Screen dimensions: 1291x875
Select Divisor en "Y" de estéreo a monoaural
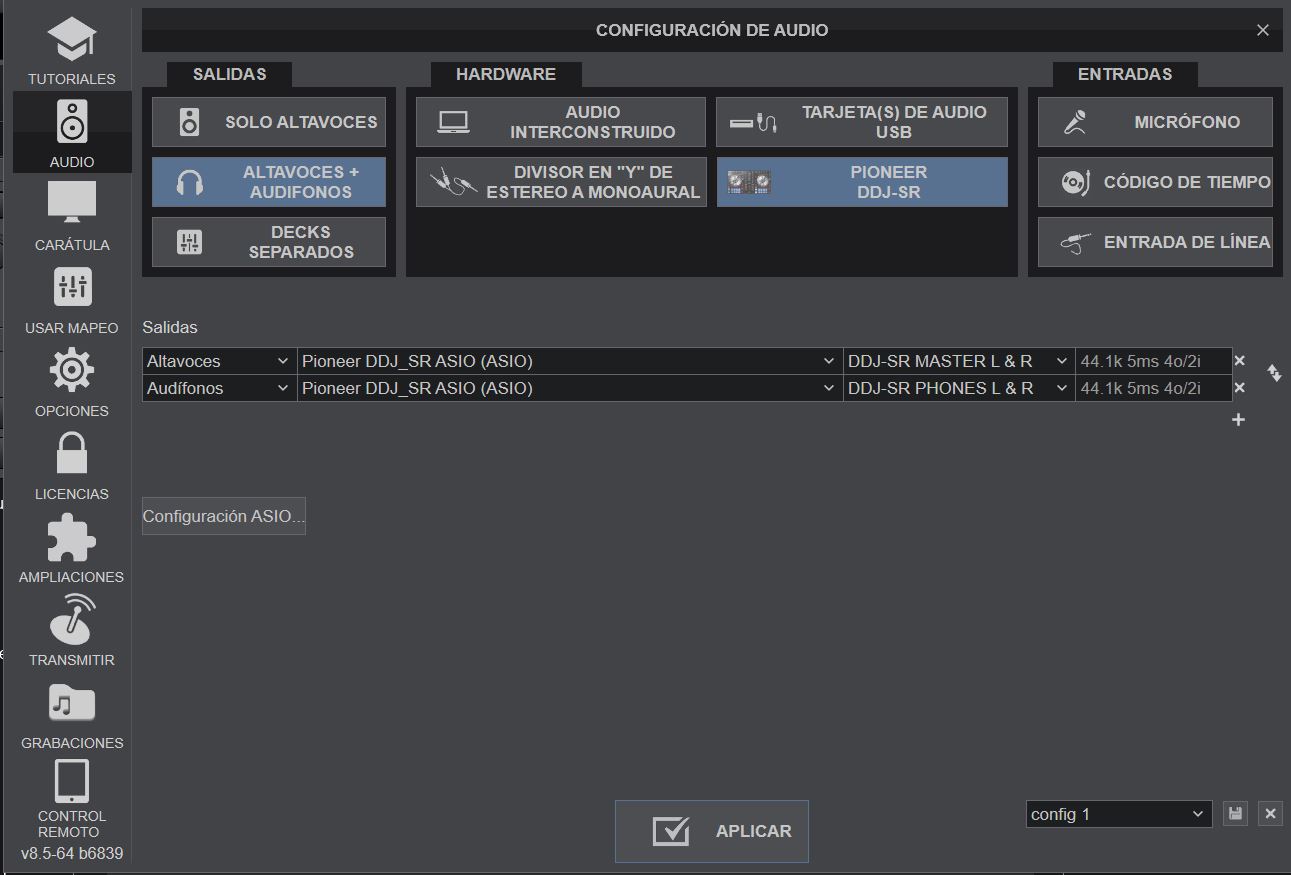[561, 182]
